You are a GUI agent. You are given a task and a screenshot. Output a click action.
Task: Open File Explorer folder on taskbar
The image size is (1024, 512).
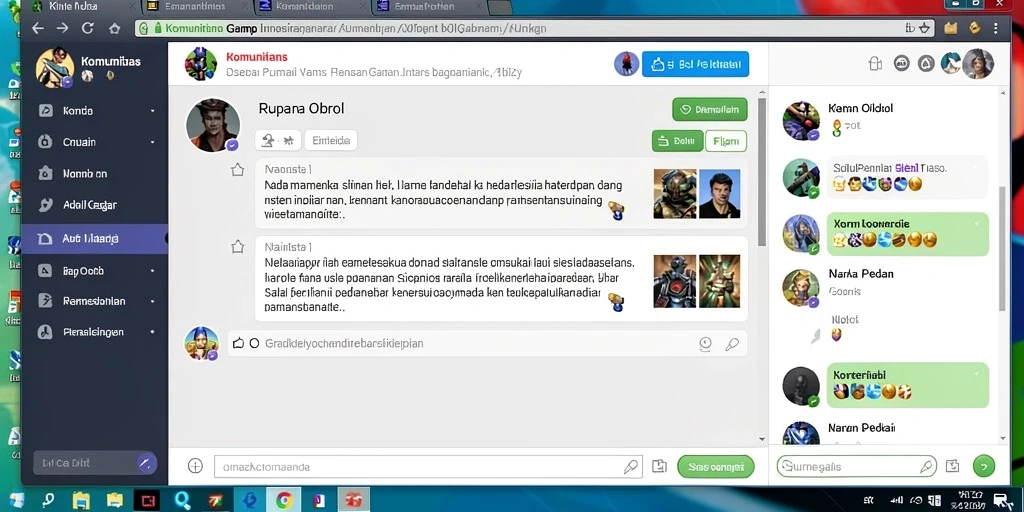tap(81, 500)
